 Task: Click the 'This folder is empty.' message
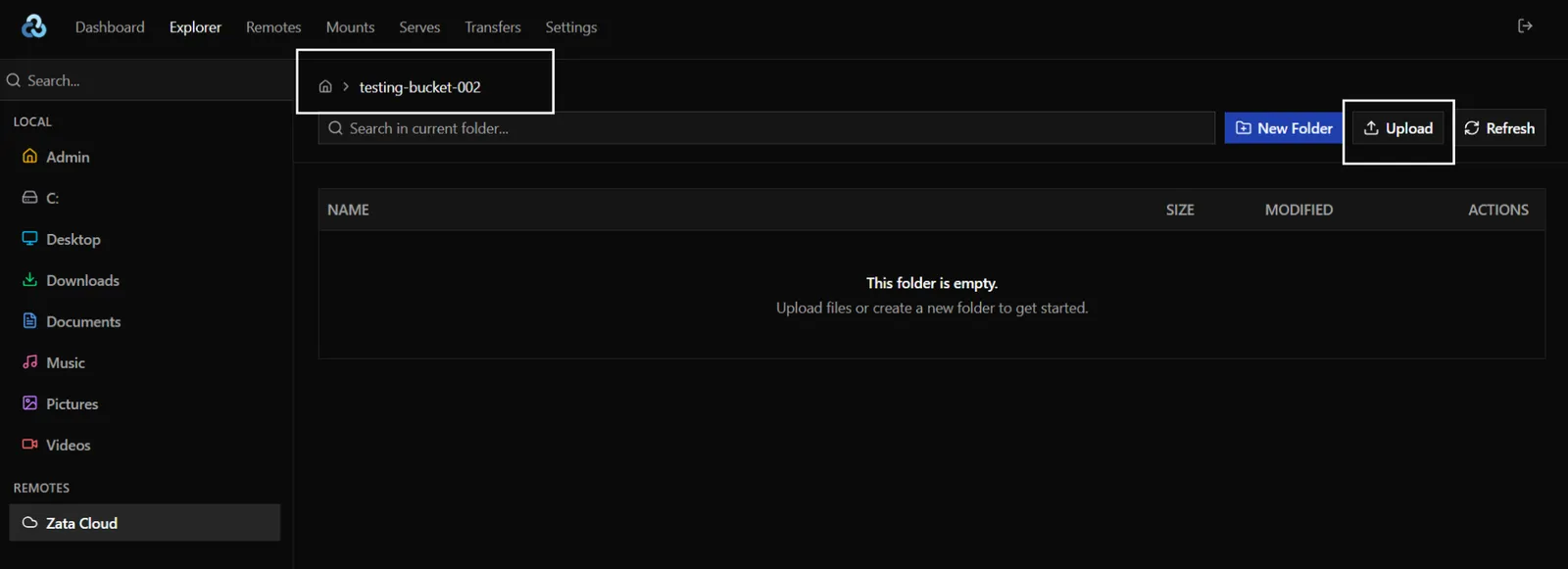pos(932,283)
